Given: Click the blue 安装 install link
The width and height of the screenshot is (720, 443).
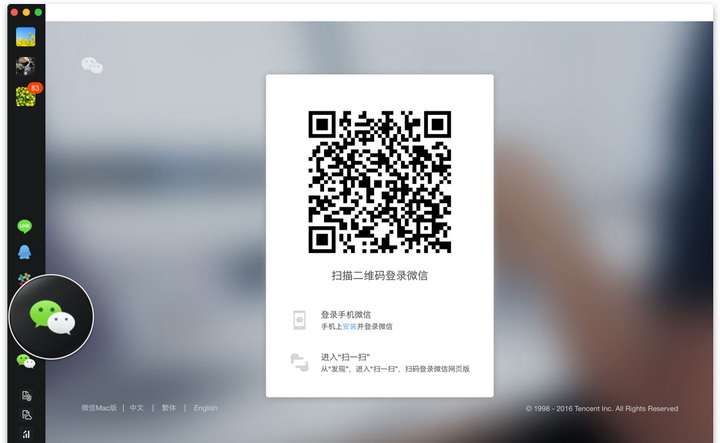Looking at the screenshot, I should 349,326.
